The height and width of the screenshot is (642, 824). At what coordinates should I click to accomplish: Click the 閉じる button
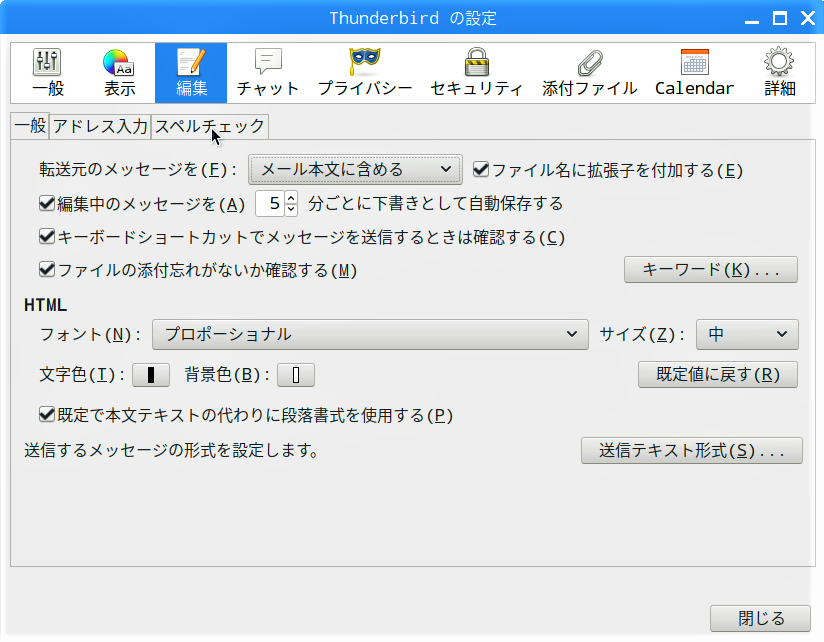[x=760, y=618]
